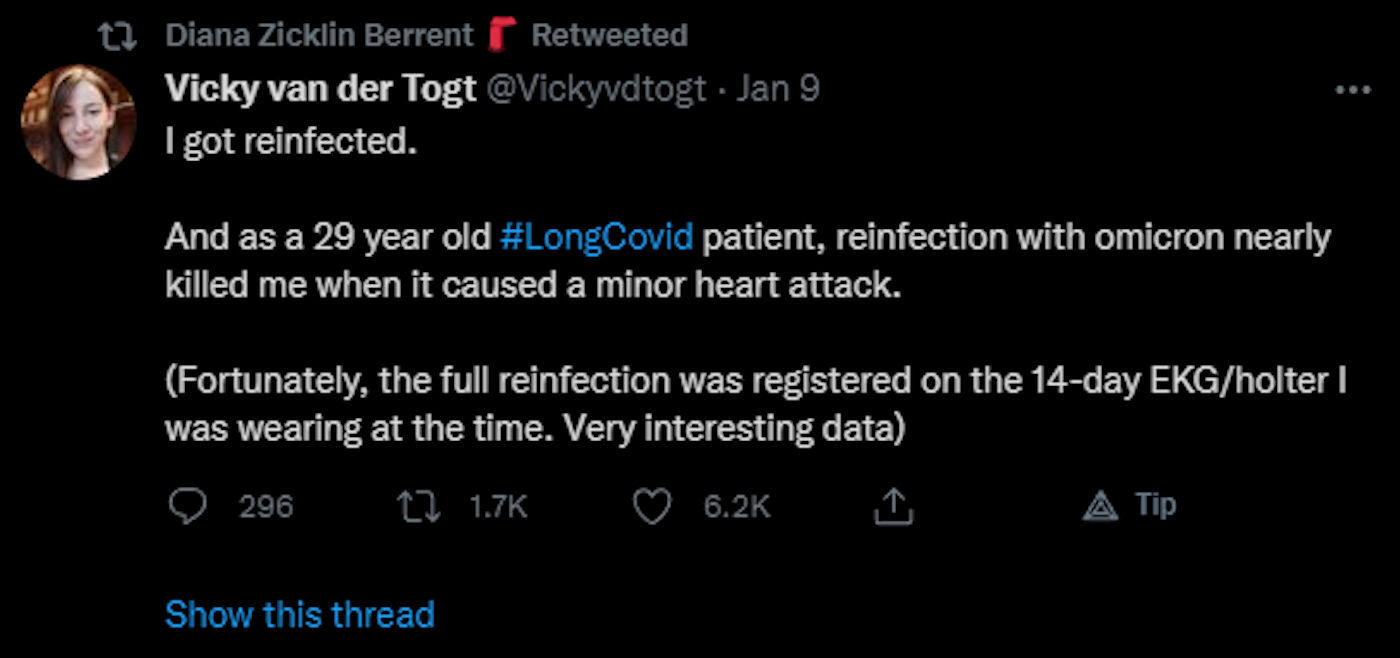The image size is (1400, 658).
Task: Click the 1.7K retweets count
Action: point(498,507)
